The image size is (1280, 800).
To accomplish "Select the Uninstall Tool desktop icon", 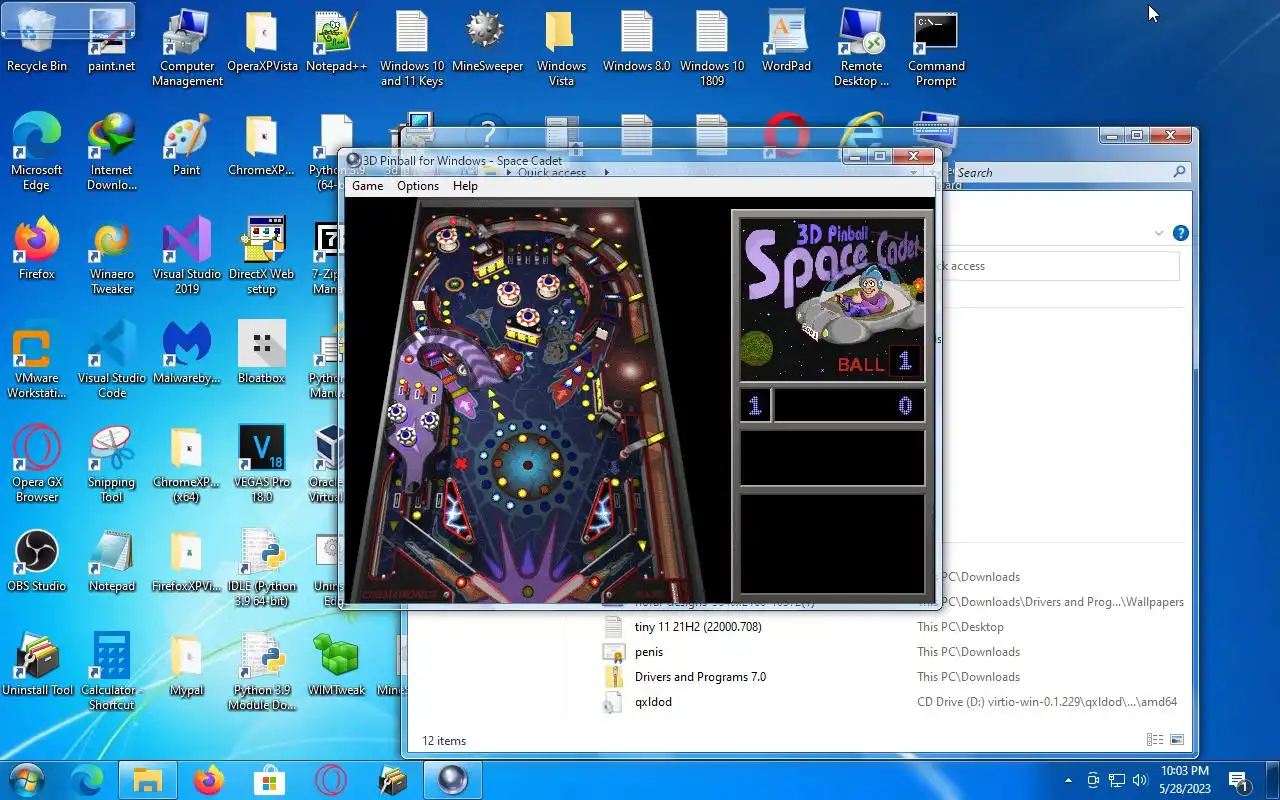I will pyautogui.click(x=37, y=665).
